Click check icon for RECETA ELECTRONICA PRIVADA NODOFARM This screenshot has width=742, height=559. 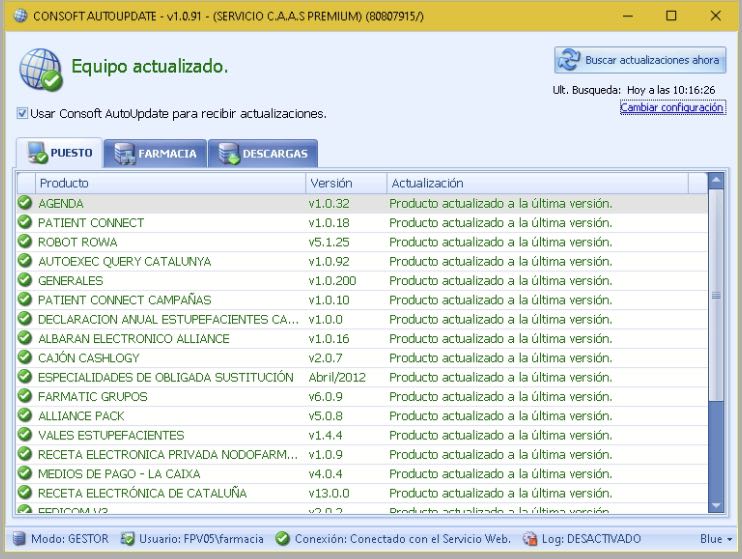tap(25, 454)
